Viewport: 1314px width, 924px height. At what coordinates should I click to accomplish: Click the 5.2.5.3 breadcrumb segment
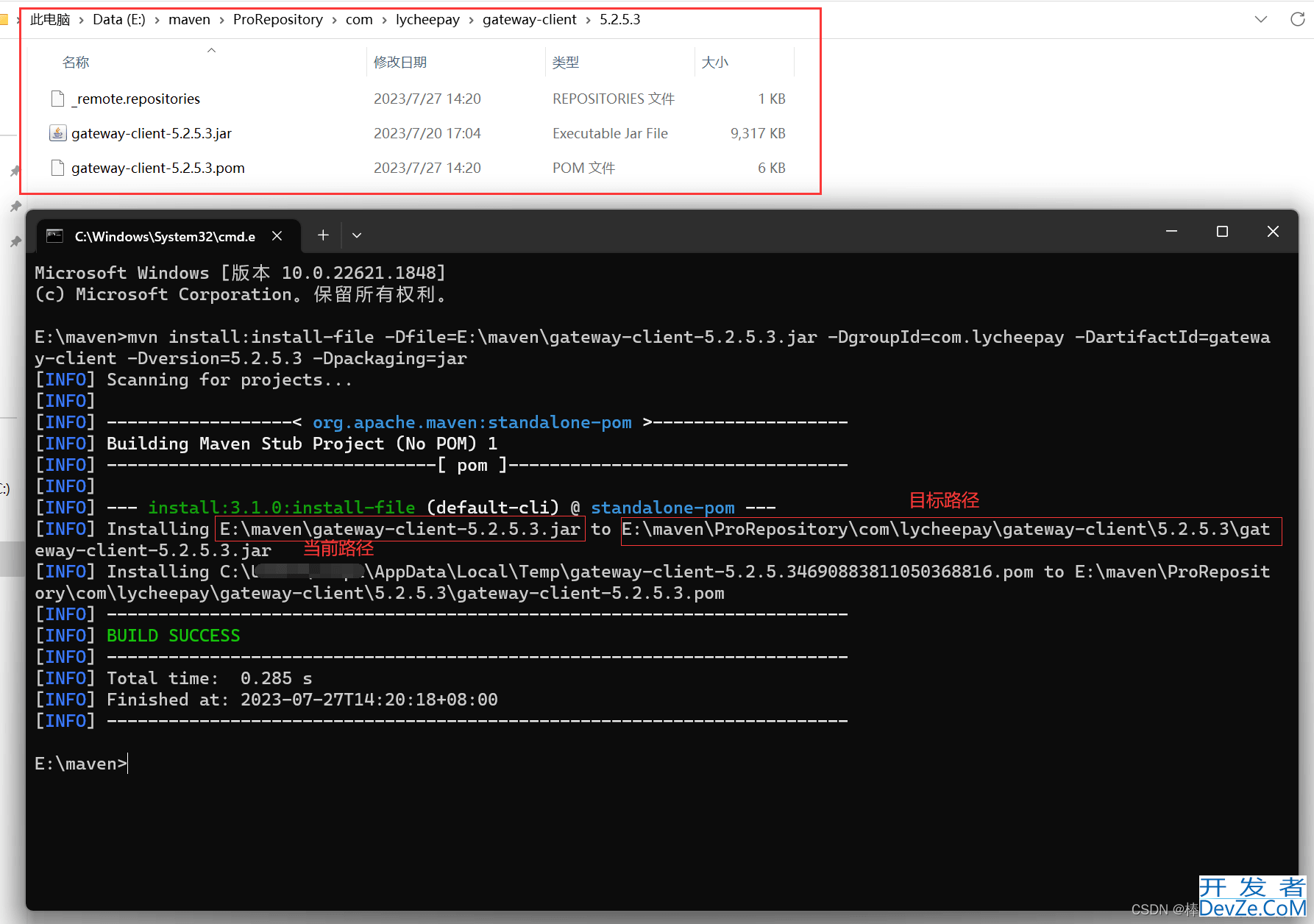coord(619,20)
